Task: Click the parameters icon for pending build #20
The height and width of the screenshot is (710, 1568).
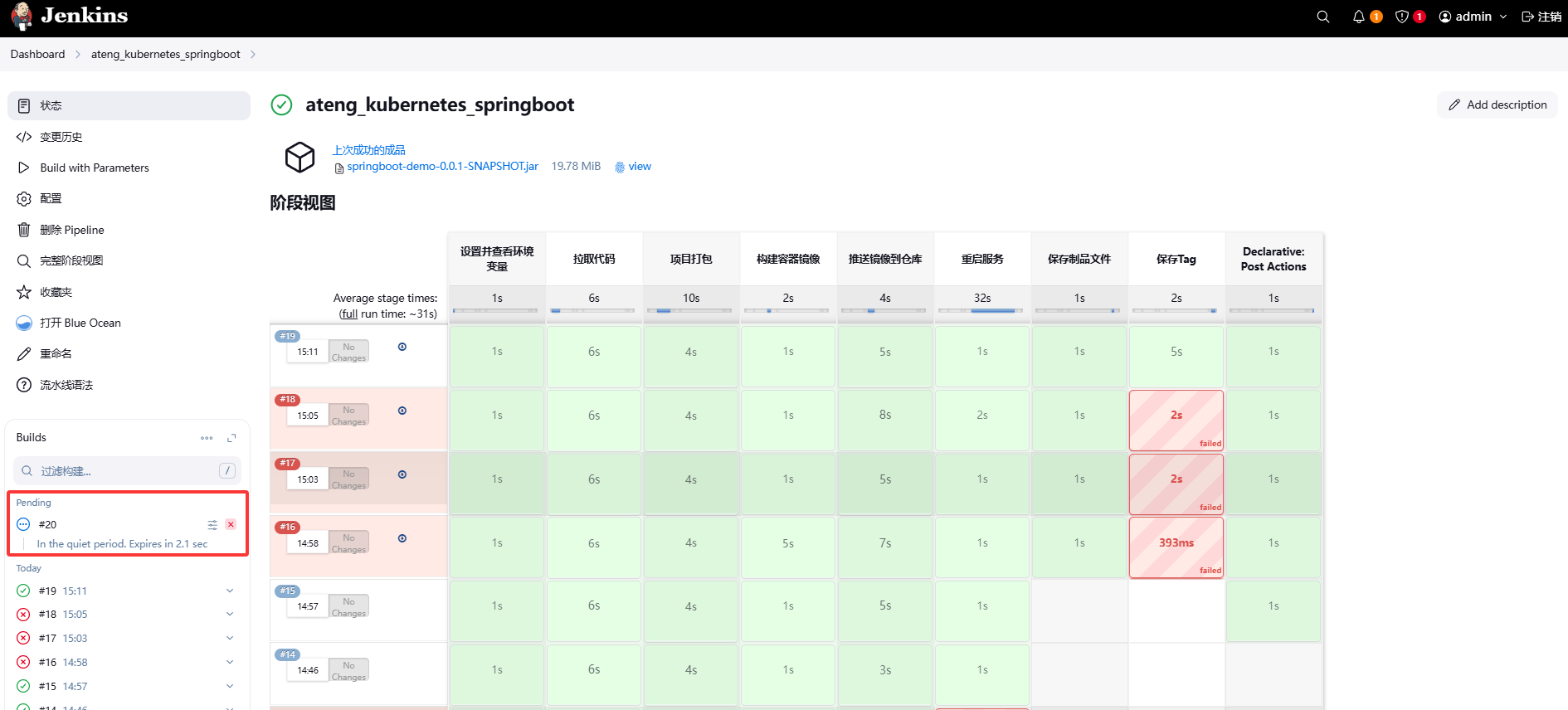Action: 212,524
